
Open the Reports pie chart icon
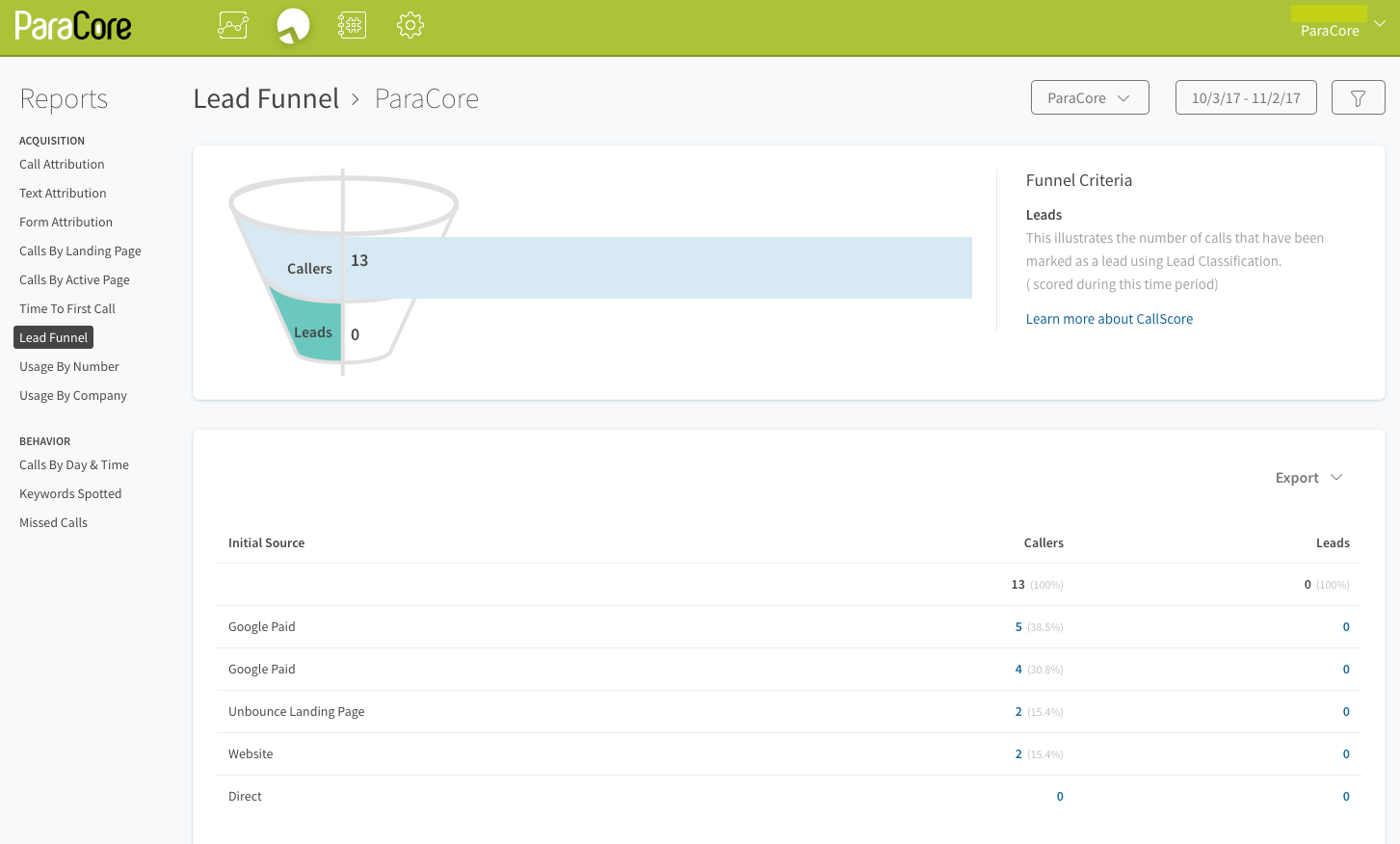[293, 25]
